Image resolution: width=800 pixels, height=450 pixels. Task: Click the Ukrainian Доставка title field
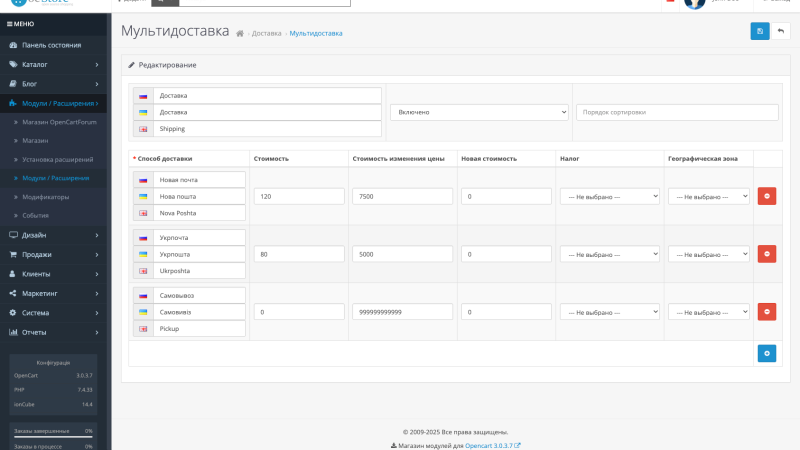coord(267,112)
